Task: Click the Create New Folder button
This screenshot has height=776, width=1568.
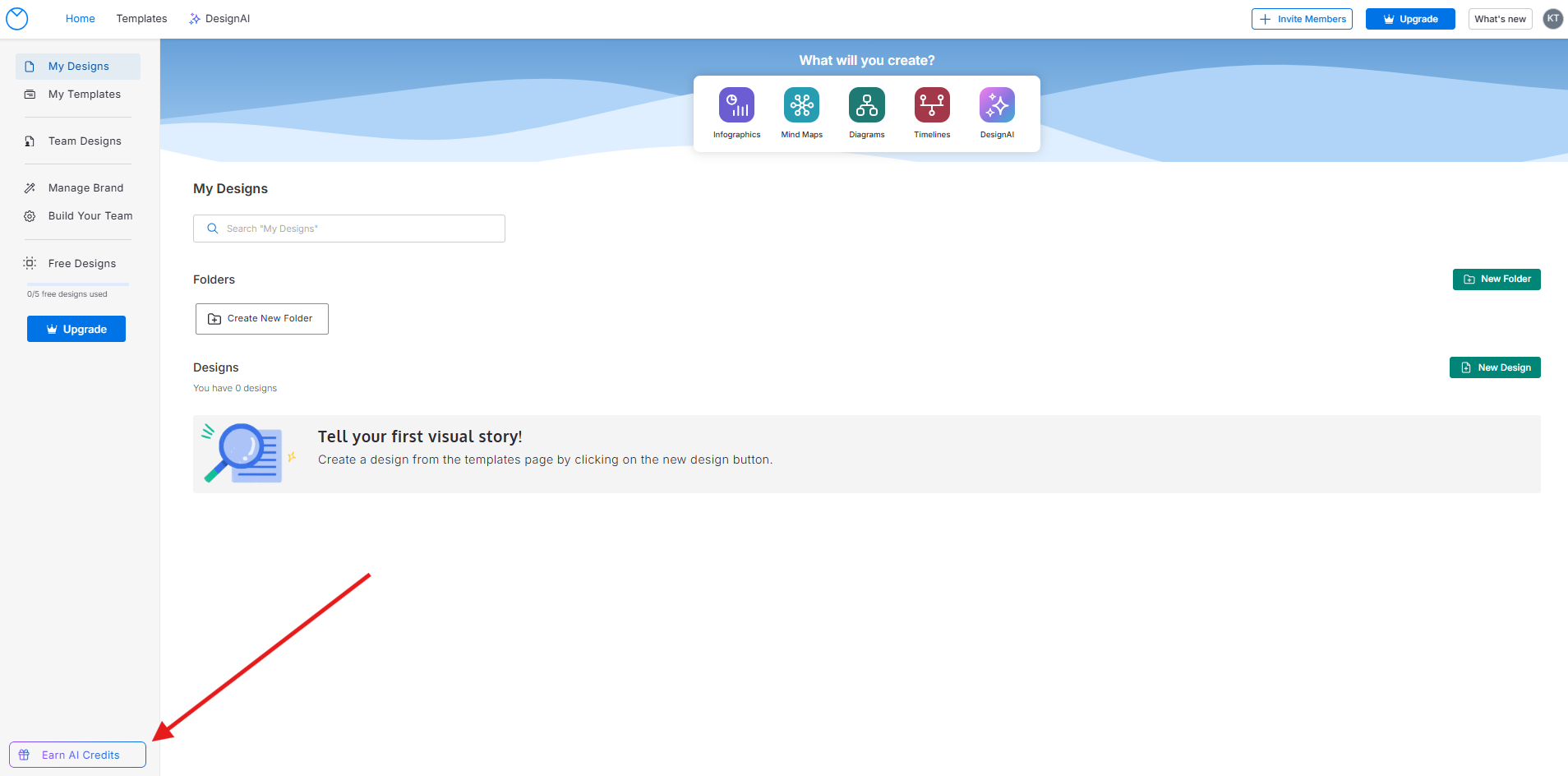Action: click(x=262, y=319)
